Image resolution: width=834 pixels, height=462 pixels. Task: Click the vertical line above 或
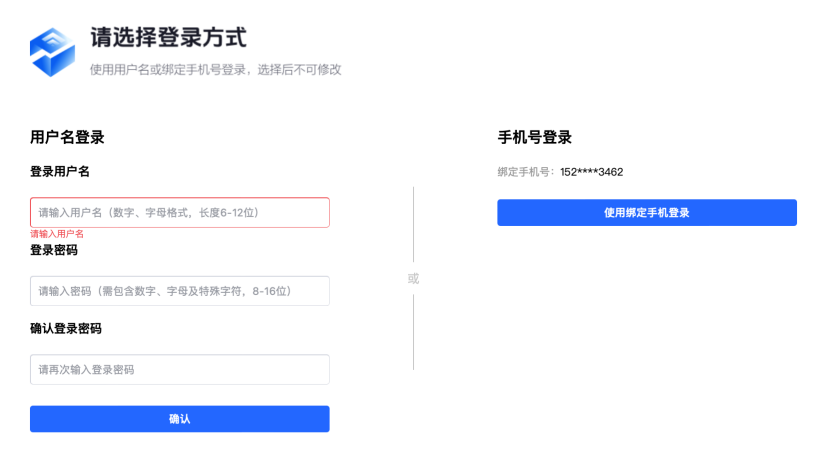(x=413, y=224)
